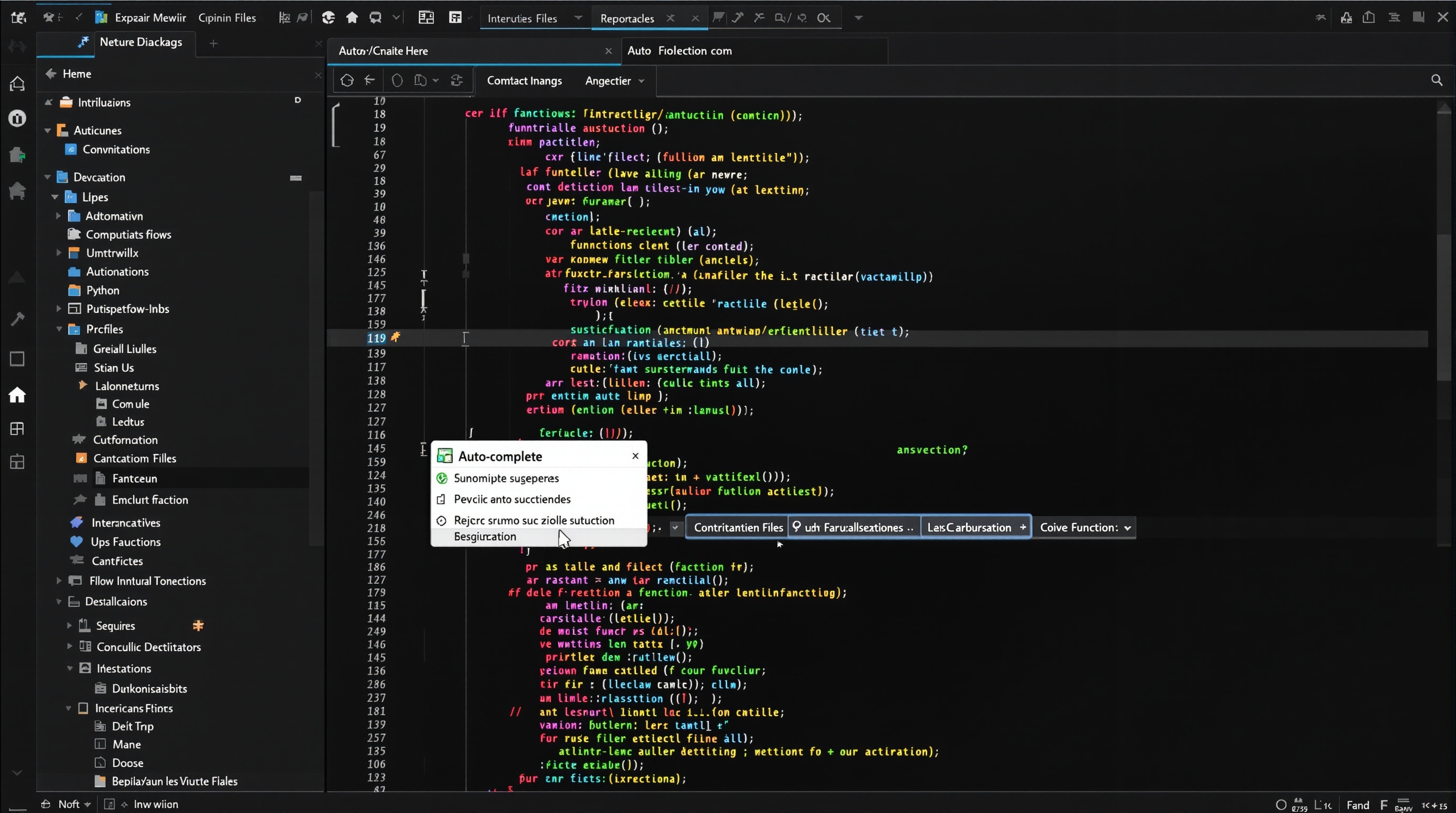Screen dimensions: 1456x813
Task: Click the back arrow in the editor toolbar
Action: click(370, 80)
